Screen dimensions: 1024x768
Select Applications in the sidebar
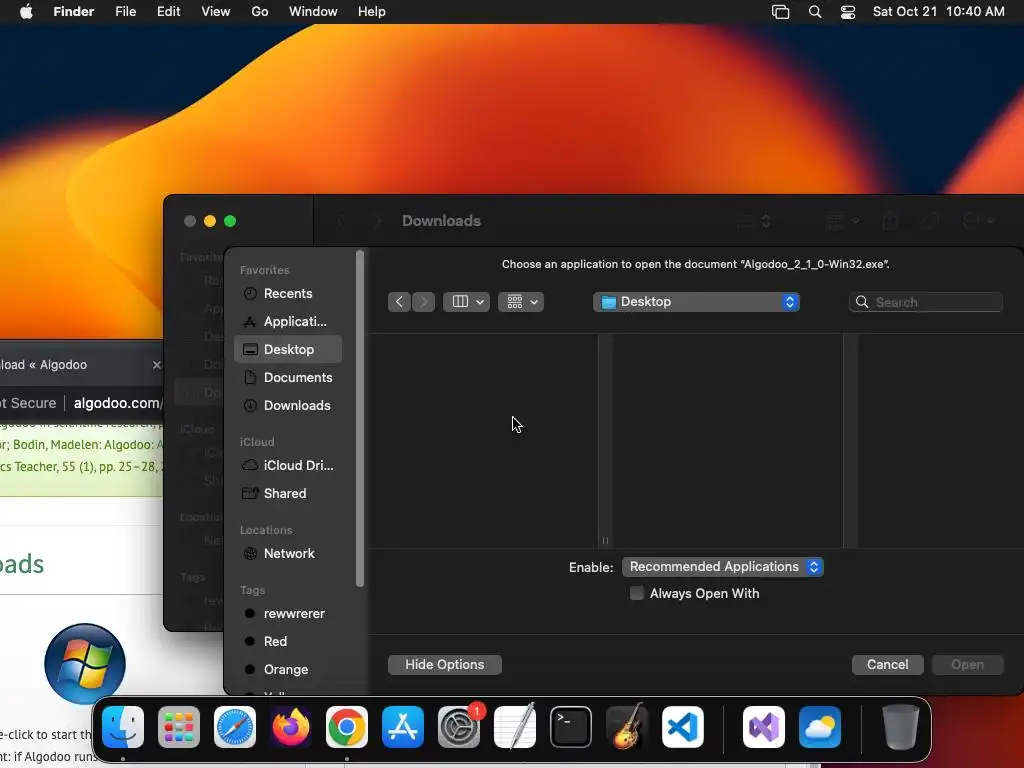pyautogui.click(x=287, y=321)
